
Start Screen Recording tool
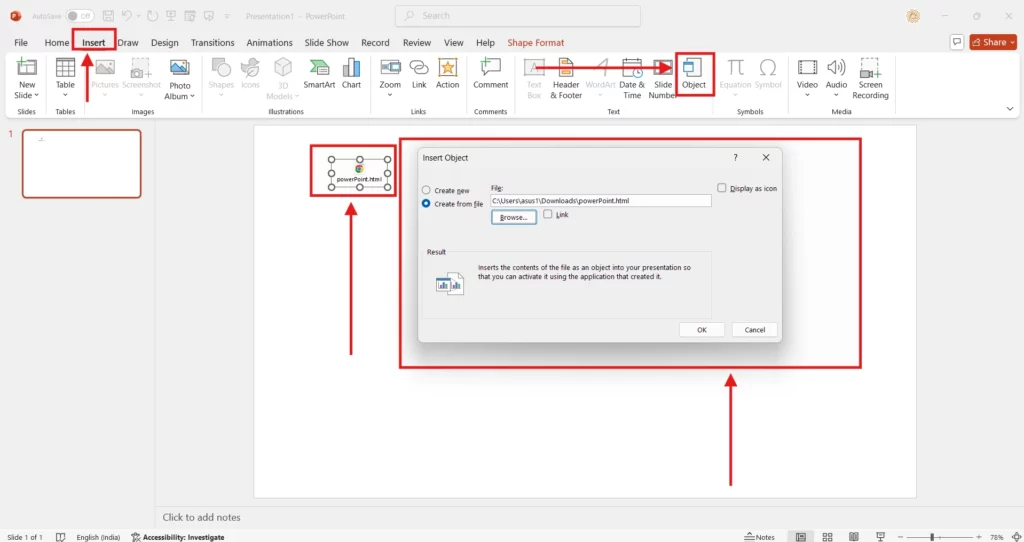(870, 70)
